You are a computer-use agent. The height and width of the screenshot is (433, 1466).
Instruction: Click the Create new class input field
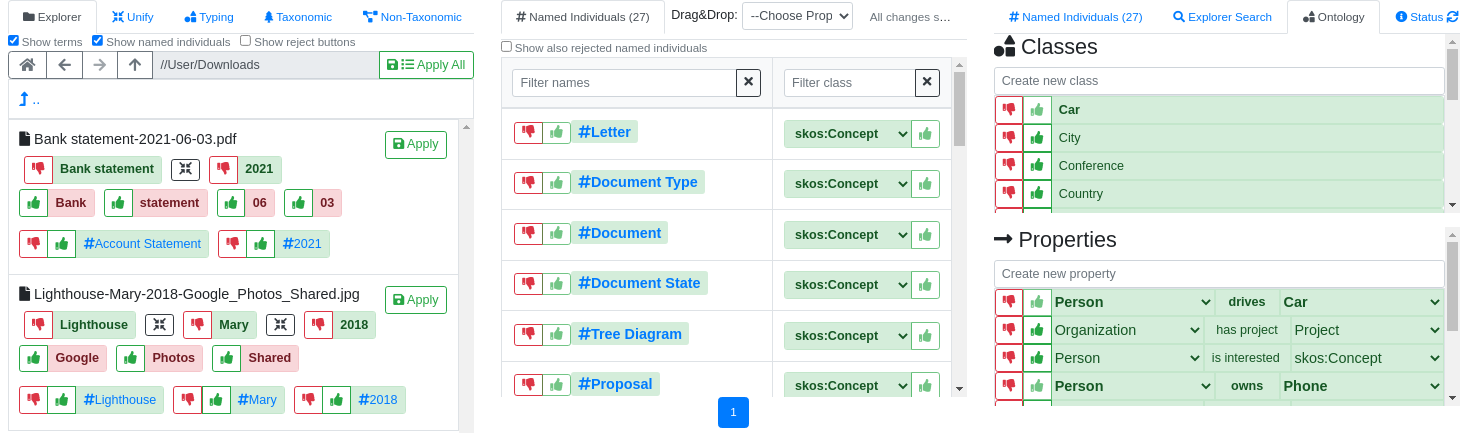(x=1219, y=81)
